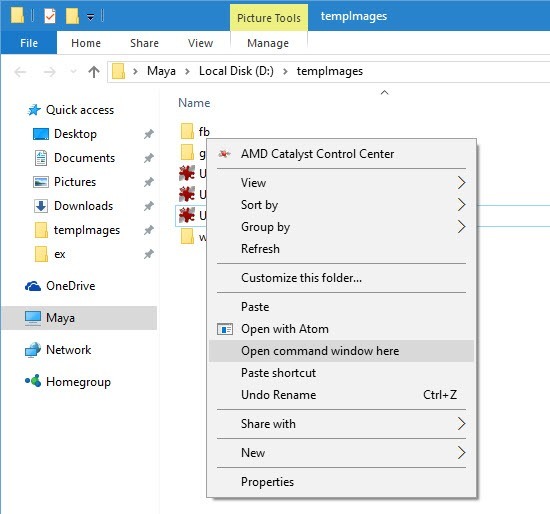Click the folder icon in the address bar
The height and width of the screenshot is (514, 550).
(x=119, y=71)
